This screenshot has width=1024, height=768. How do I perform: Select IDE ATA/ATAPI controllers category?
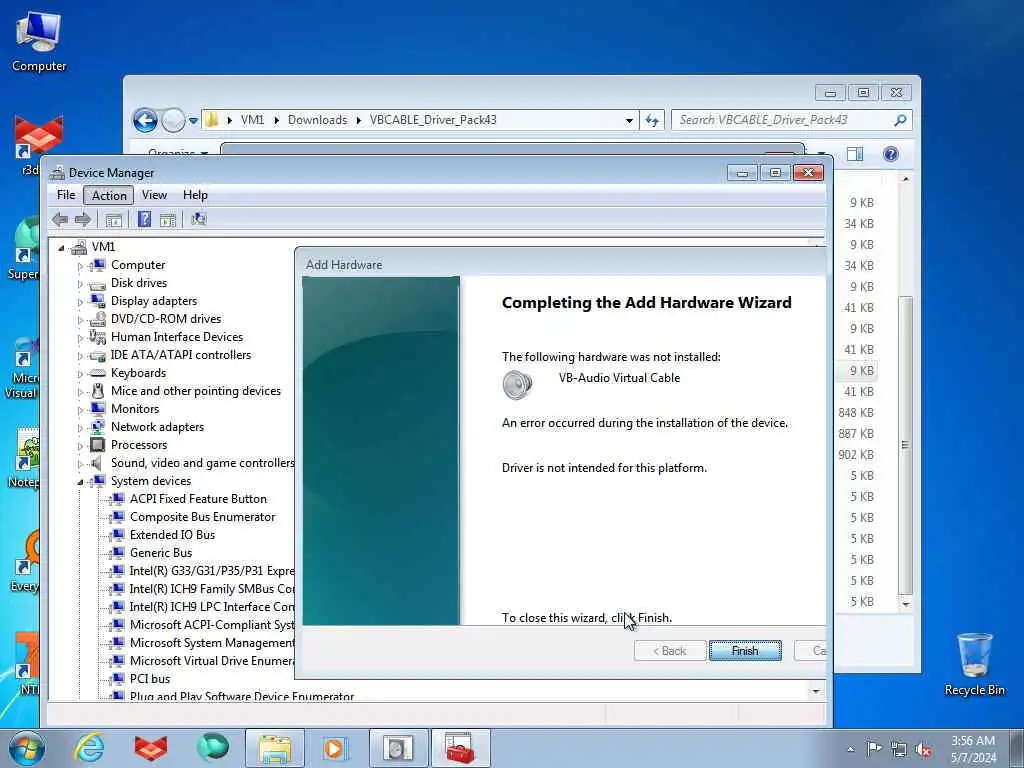(x=180, y=355)
